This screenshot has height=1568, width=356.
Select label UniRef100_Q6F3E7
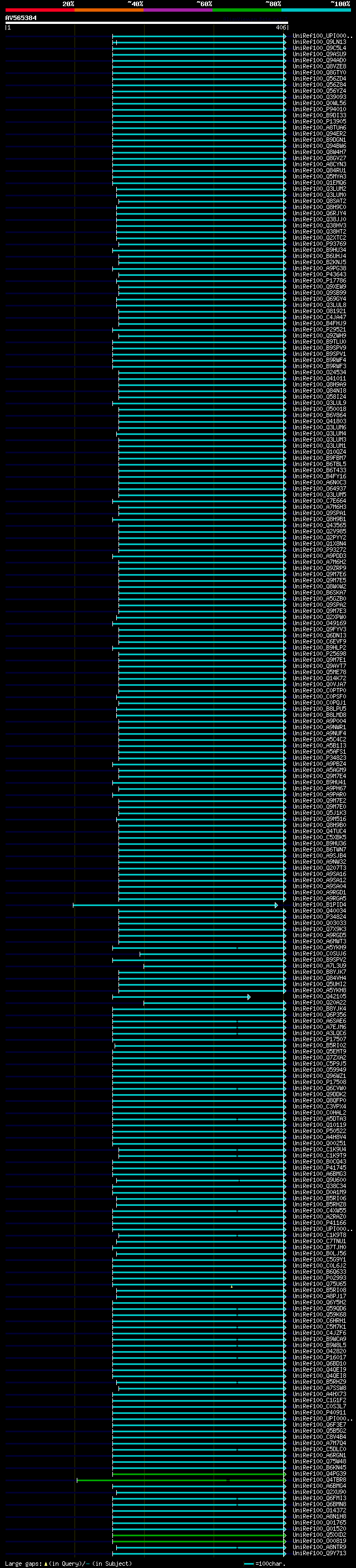(x=319, y=1424)
